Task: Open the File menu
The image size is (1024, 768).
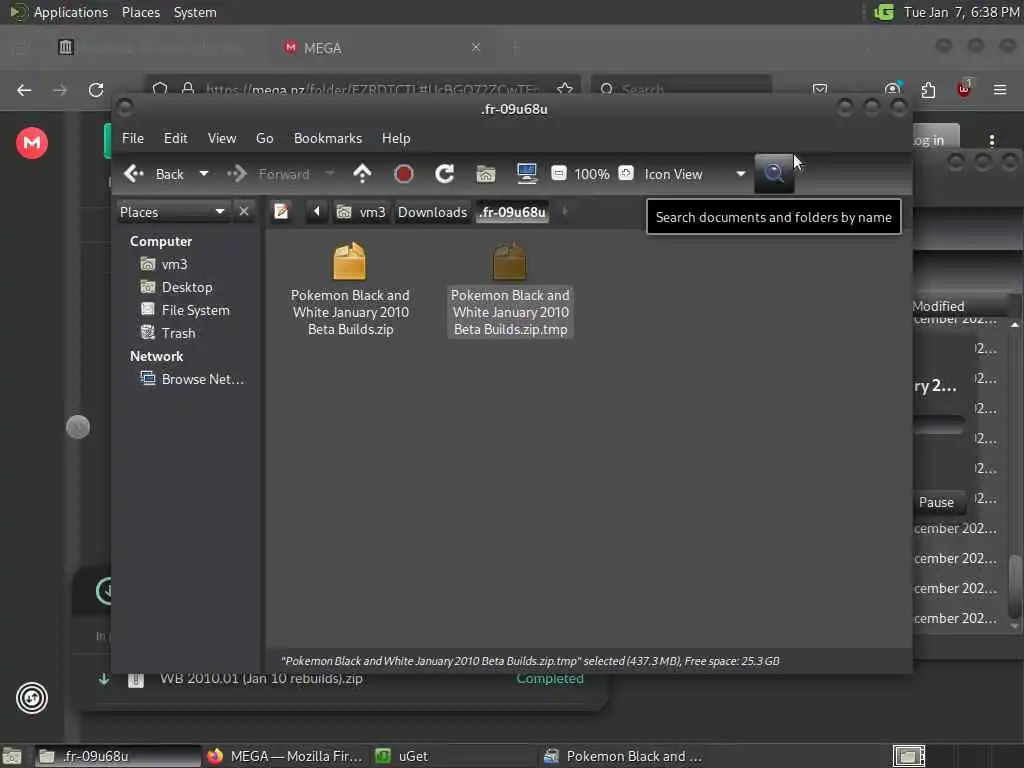Action: point(133,138)
